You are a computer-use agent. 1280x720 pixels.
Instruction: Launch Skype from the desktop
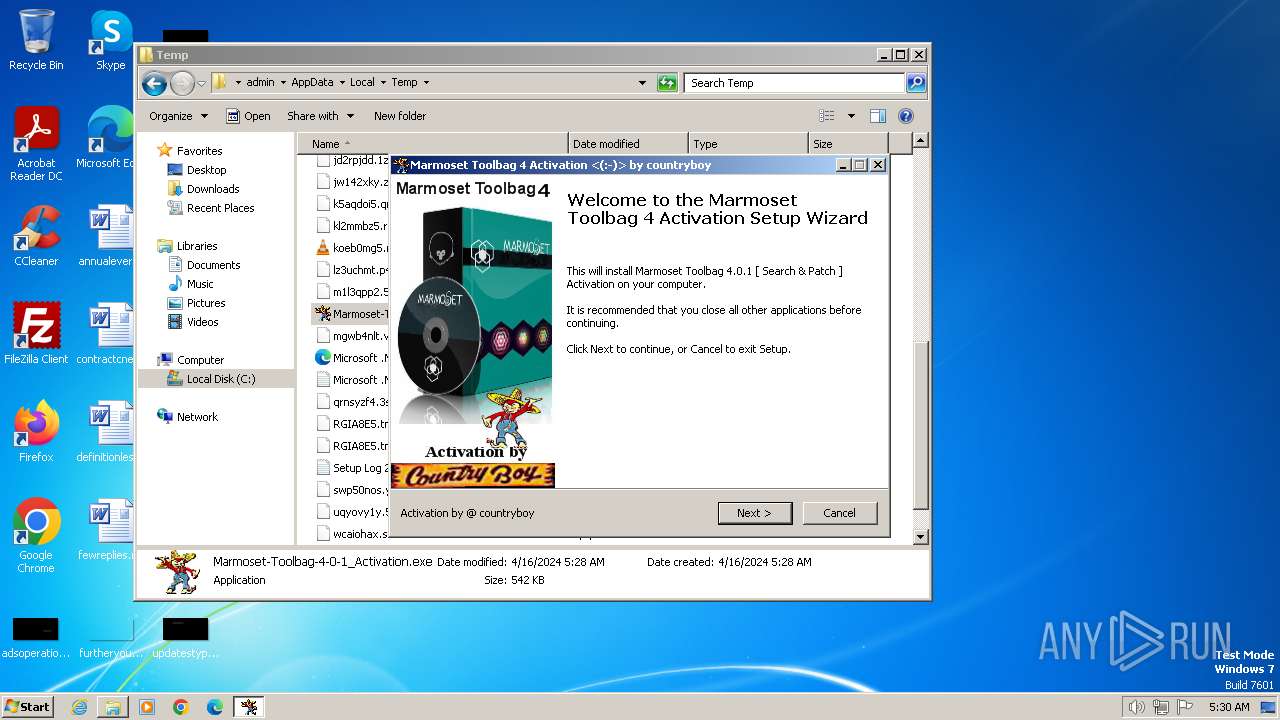(110, 40)
